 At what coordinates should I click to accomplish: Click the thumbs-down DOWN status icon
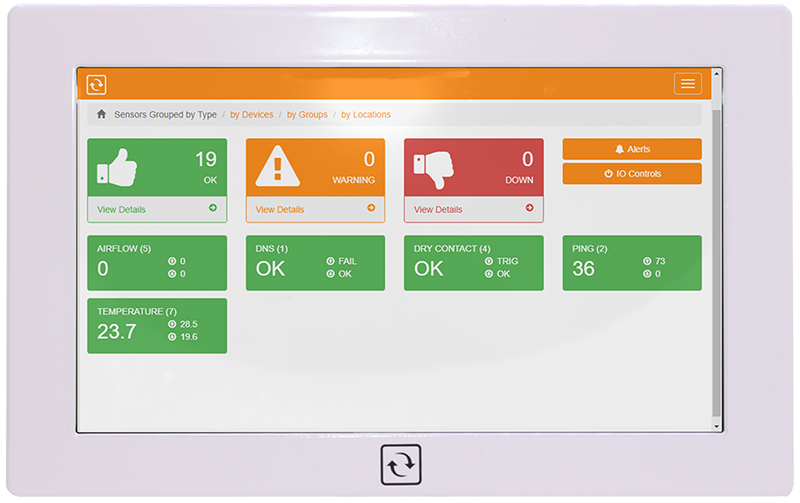[434, 170]
